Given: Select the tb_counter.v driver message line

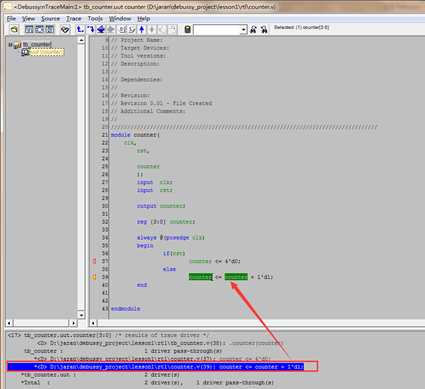Looking at the screenshot, I should point(160,343).
